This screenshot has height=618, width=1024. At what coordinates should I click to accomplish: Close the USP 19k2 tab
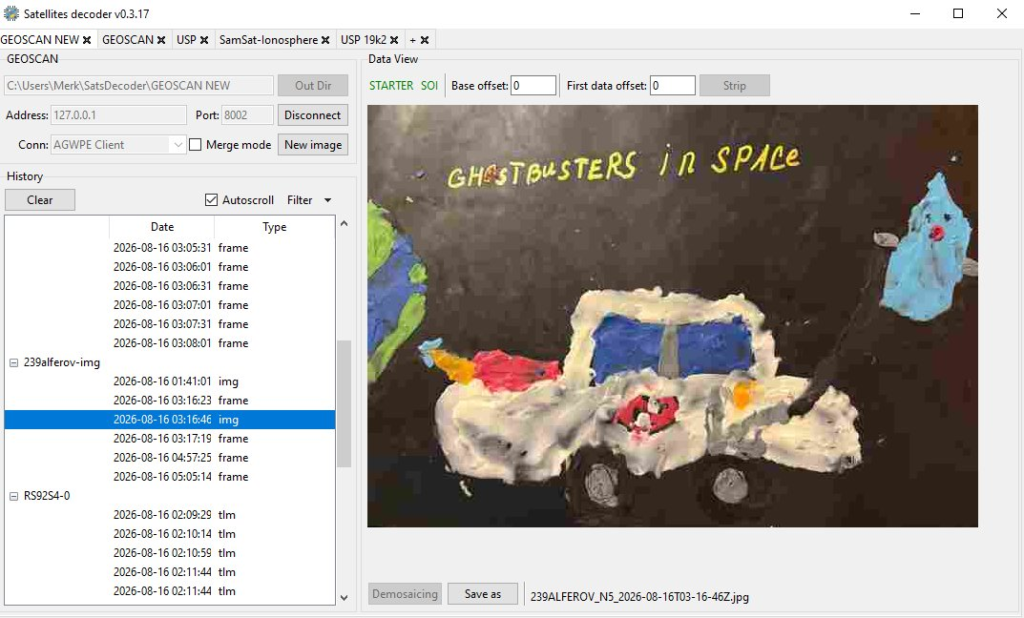[394, 40]
